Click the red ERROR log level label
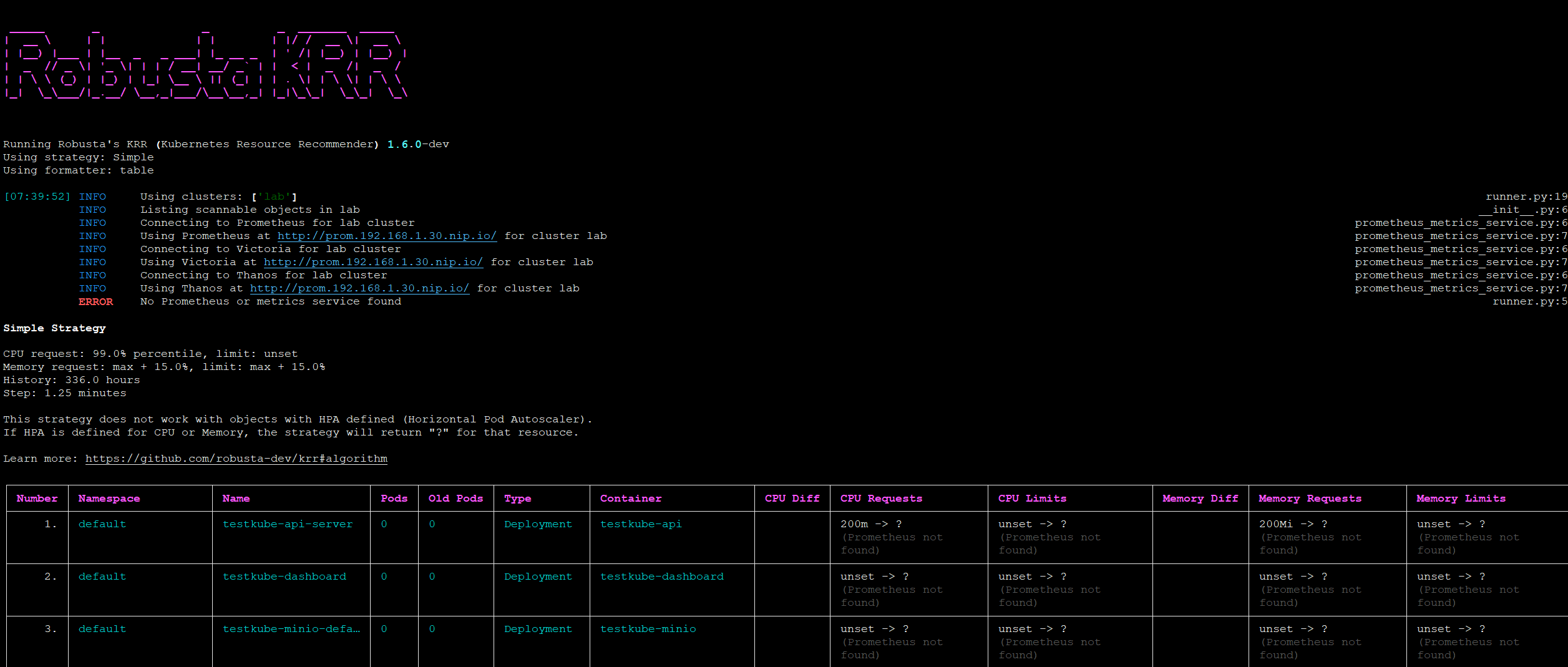Viewport: 1568px width, 667px height. 96,301
